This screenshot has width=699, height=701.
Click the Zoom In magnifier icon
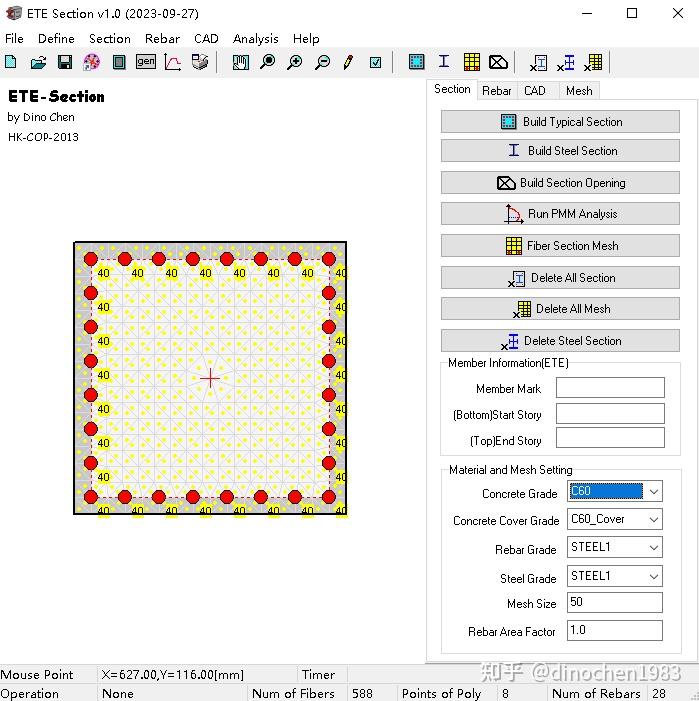(295, 62)
